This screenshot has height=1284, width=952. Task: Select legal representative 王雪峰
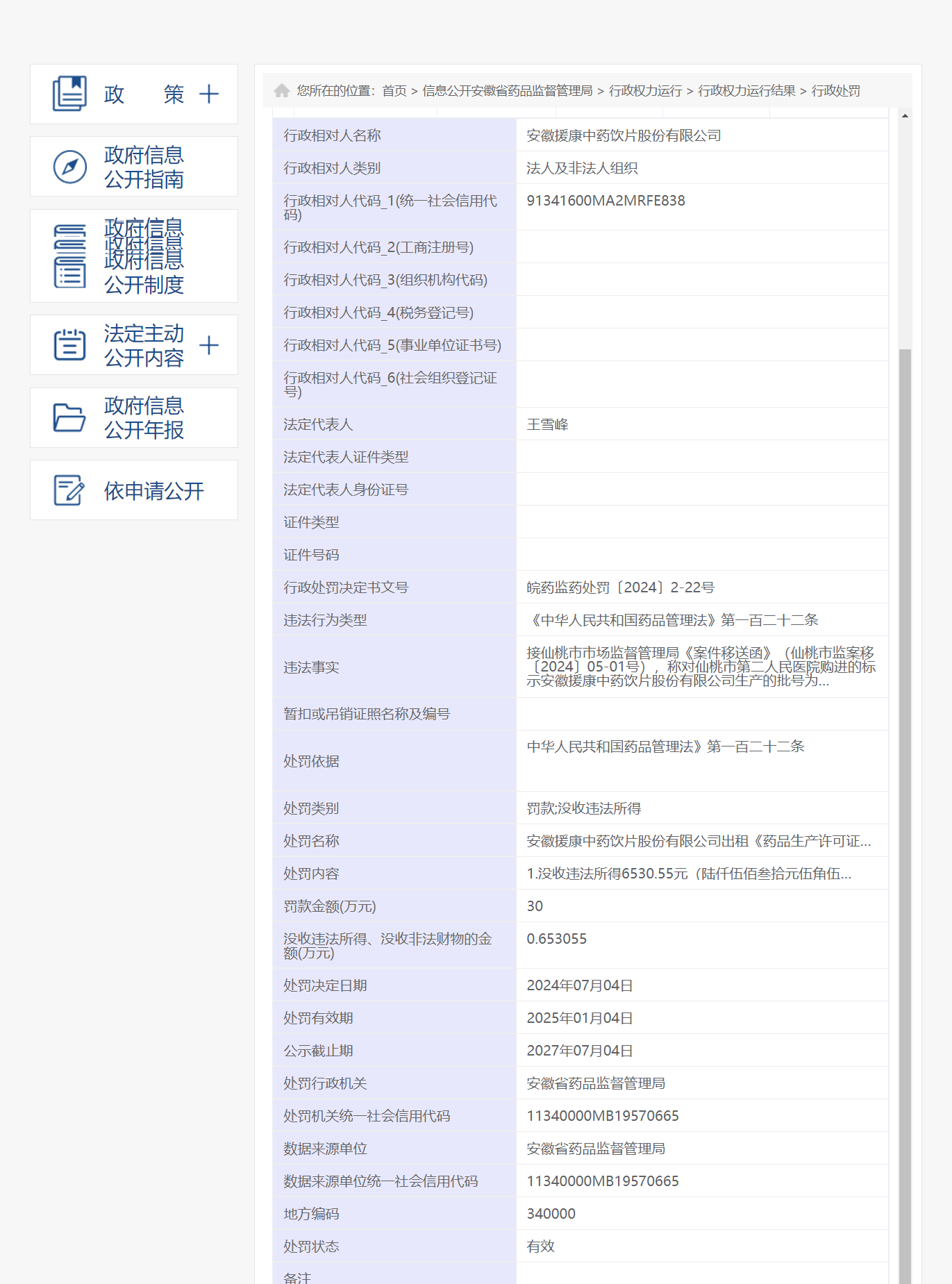[547, 424]
